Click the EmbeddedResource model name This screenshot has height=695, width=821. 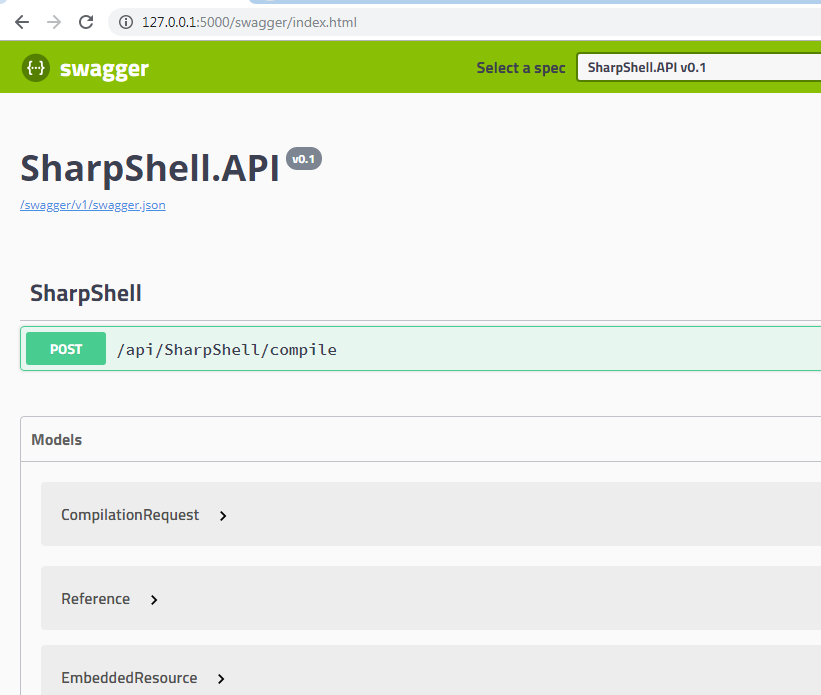[x=129, y=678]
